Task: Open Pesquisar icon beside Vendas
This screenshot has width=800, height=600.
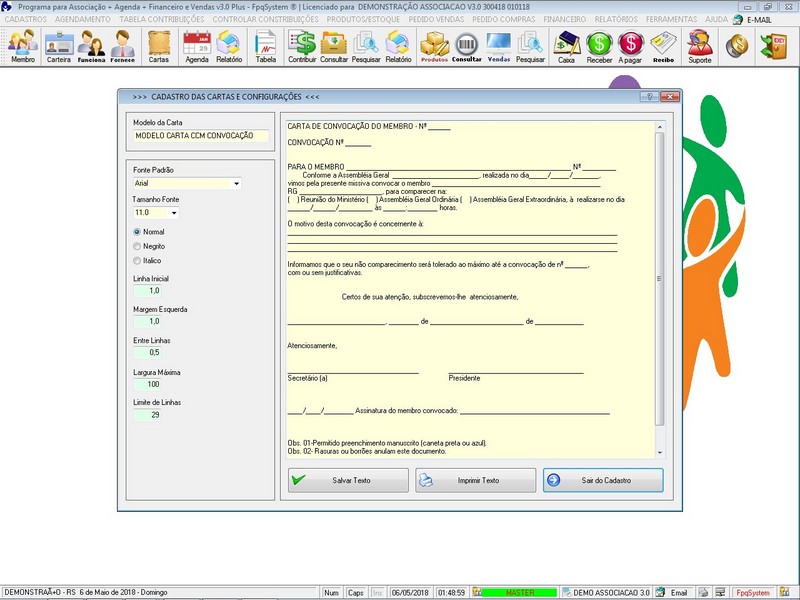Action: click(x=530, y=46)
